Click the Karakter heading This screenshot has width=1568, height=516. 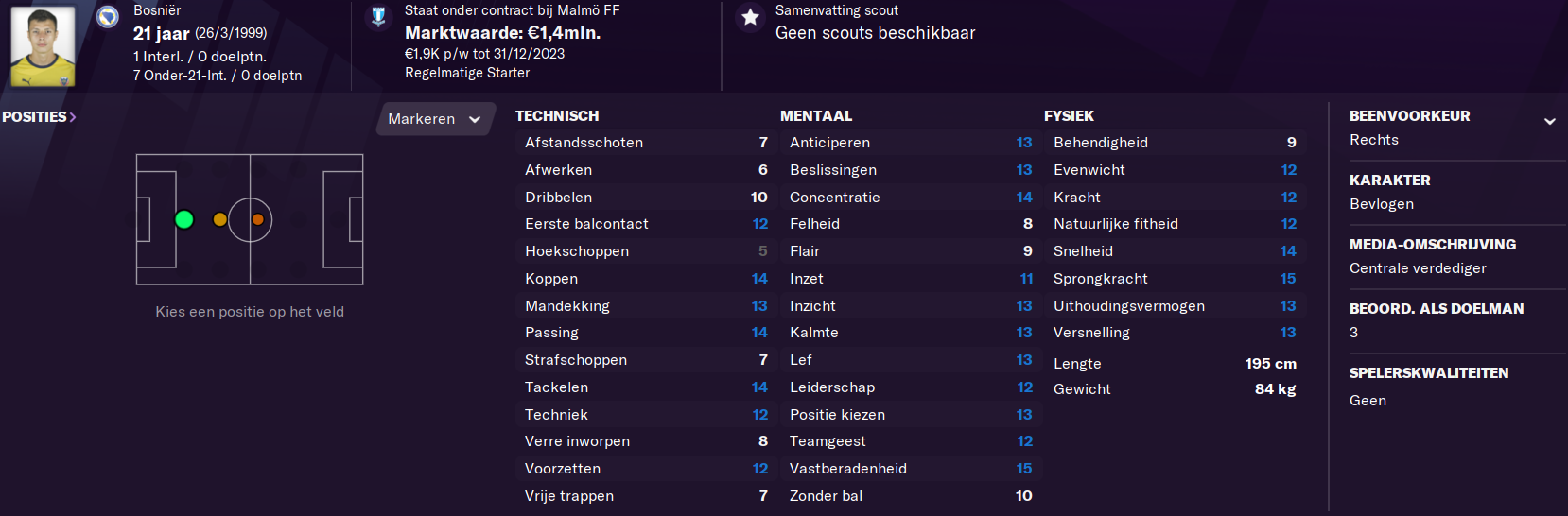(1389, 181)
